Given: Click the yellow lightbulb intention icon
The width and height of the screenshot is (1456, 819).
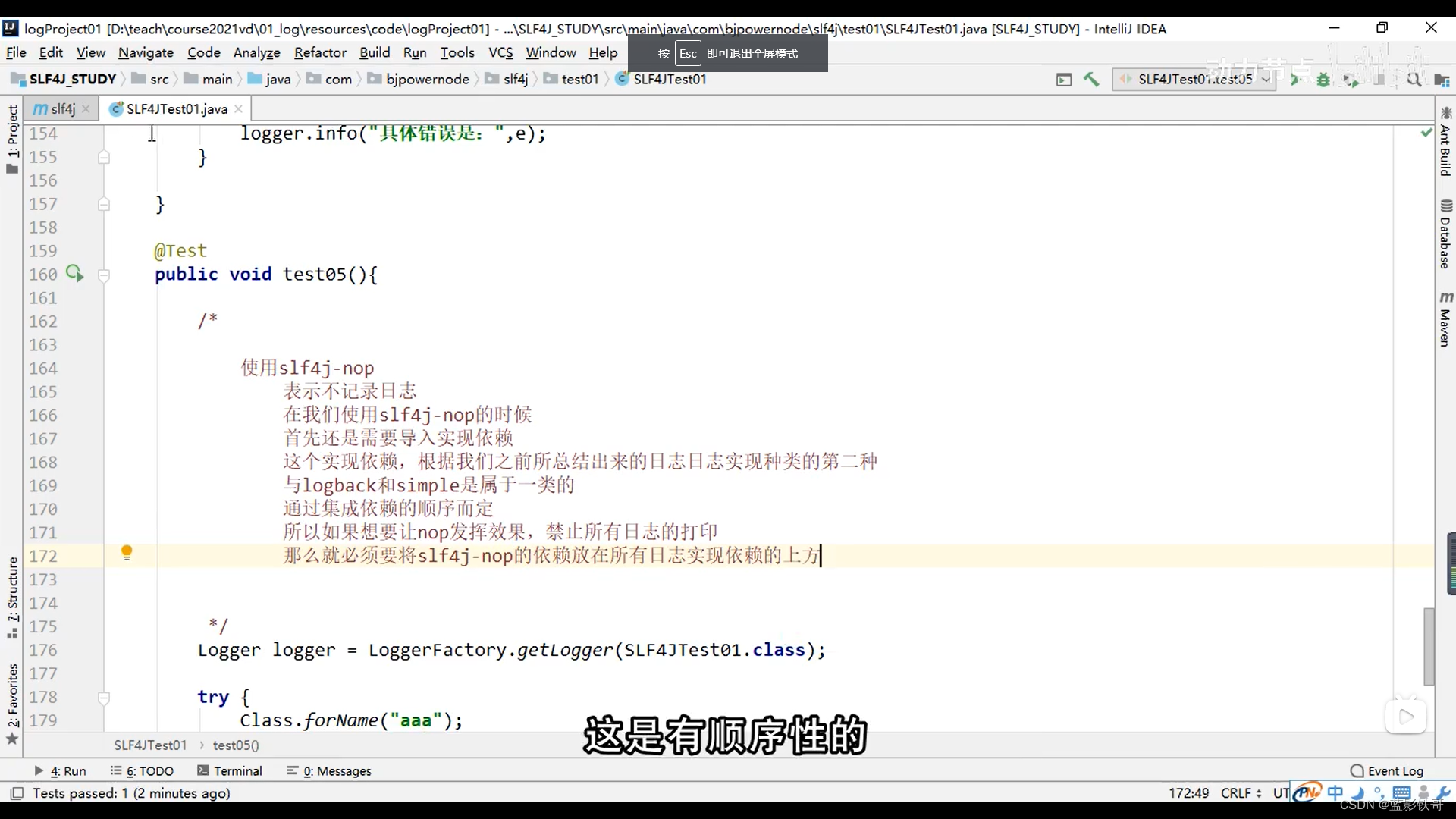Looking at the screenshot, I should (127, 553).
